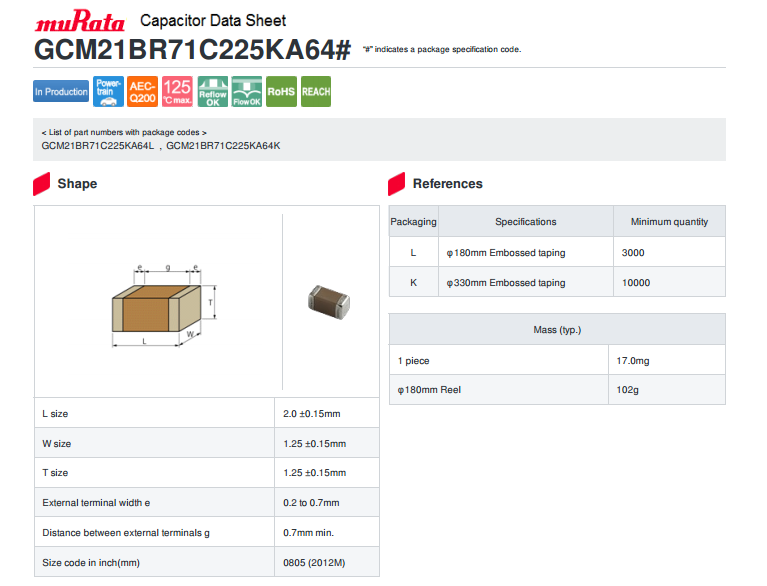Click the AEC-Q200 orange badge
The width and height of the screenshot is (767, 586).
(142, 91)
